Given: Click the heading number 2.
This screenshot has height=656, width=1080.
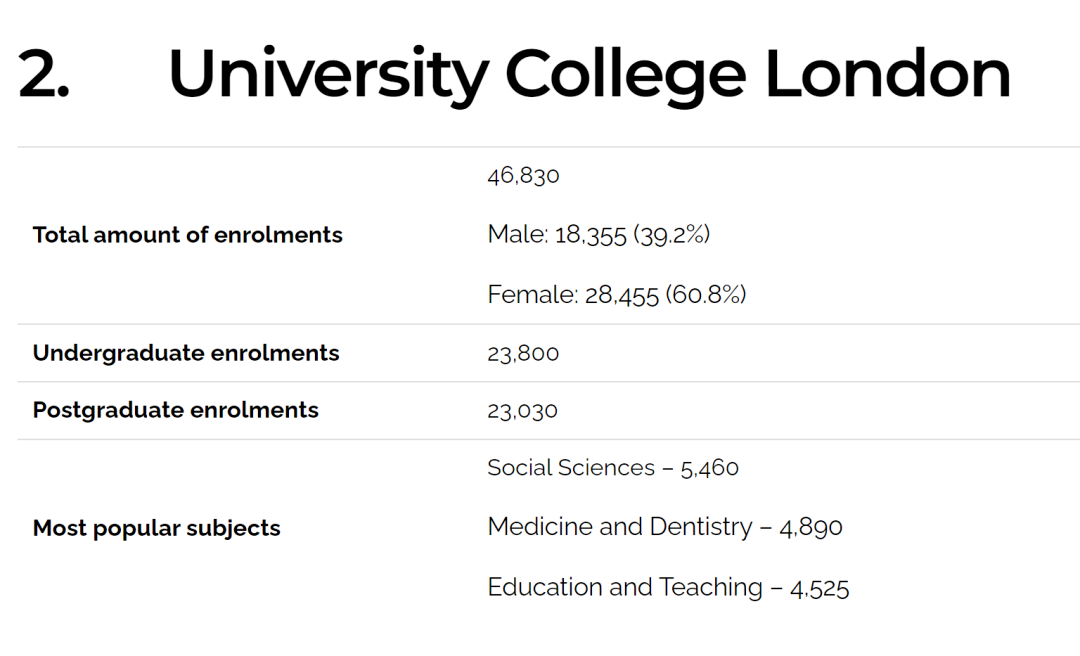Looking at the screenshot, I should click(43, 74).
